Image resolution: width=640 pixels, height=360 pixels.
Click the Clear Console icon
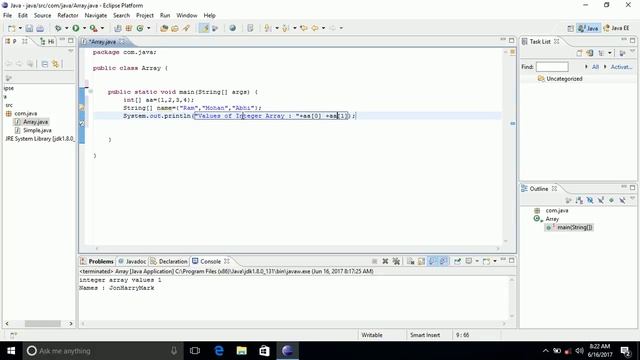pyautogui.click(x=410, y=261)
